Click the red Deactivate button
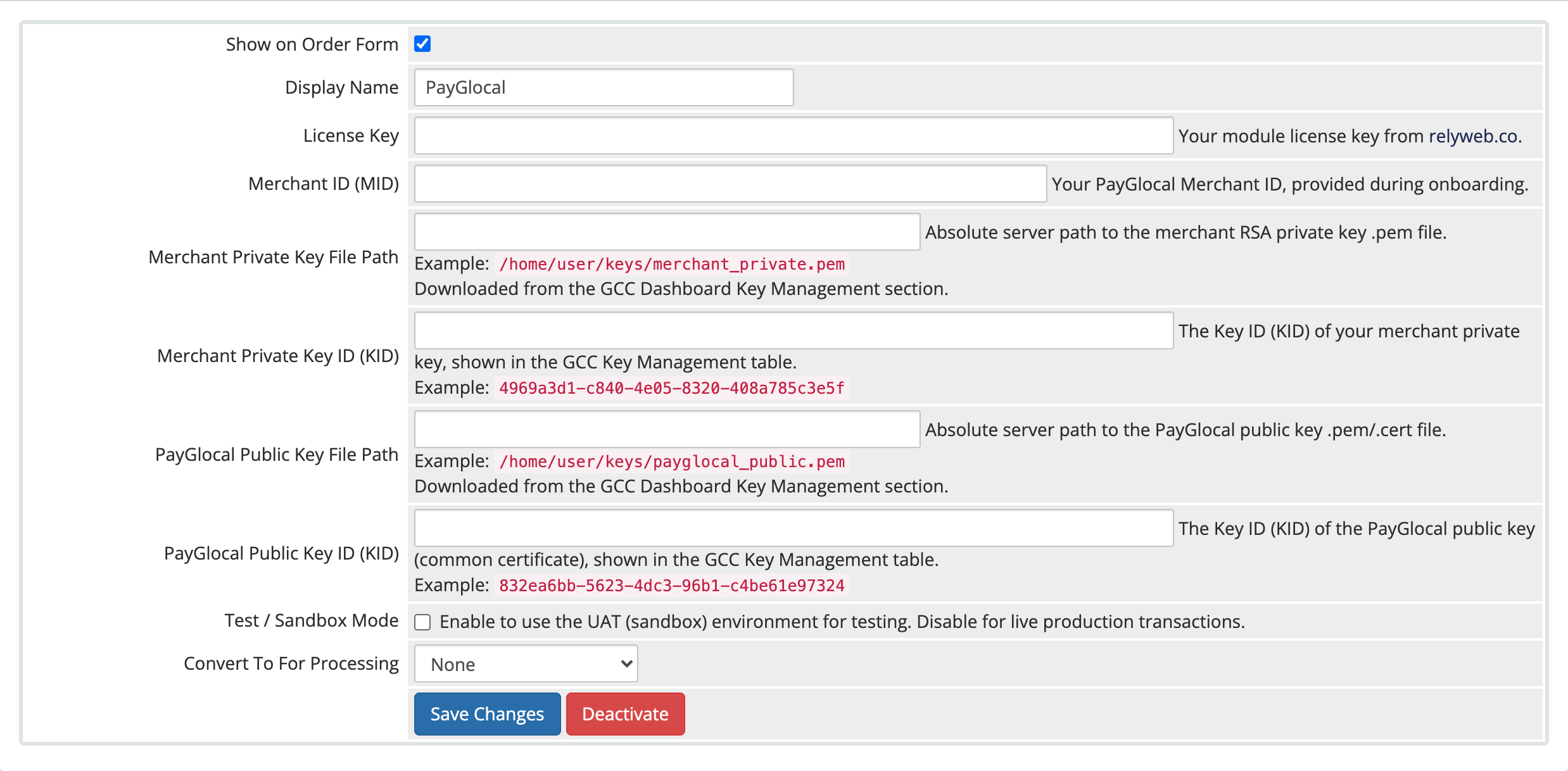 click(x=625, y=713)
